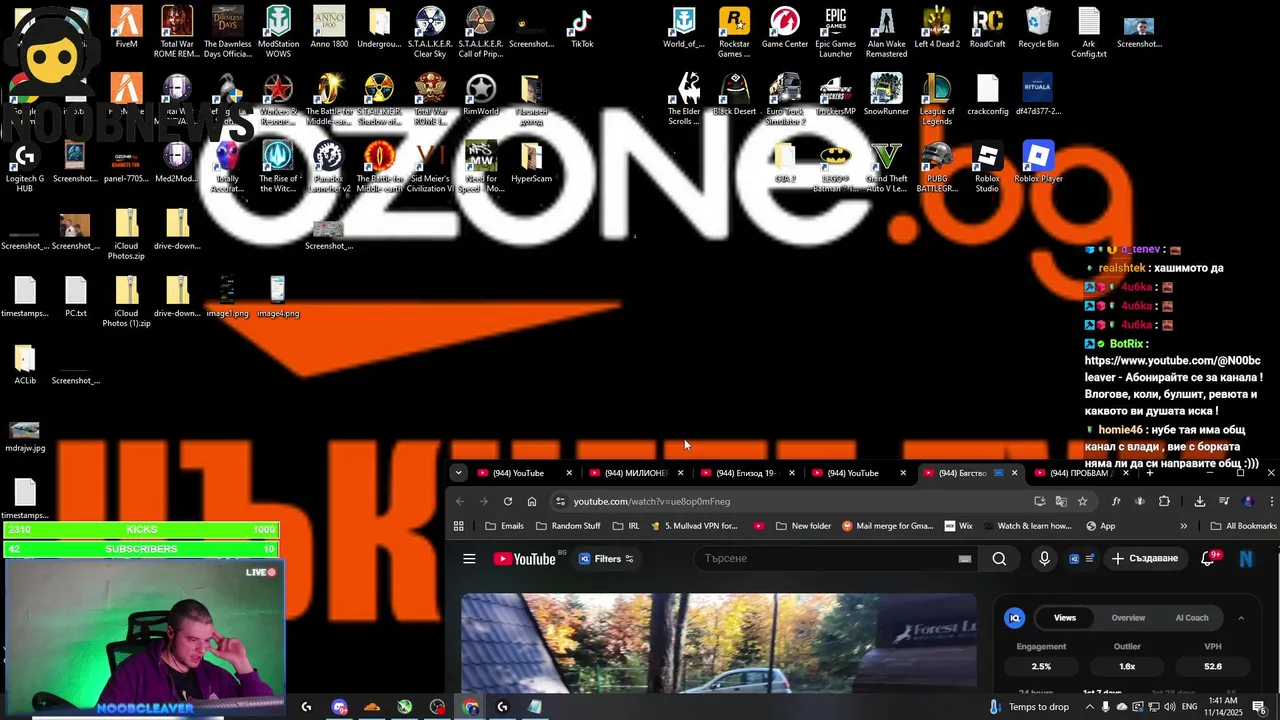Reload the page in Chrome
The image size is (1280, 720).
click(508, 501)
